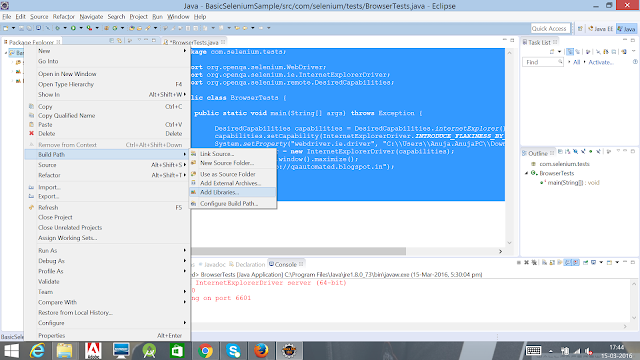Click the New Task icon in Task List

pyautogui.click(x=552, y=52)
